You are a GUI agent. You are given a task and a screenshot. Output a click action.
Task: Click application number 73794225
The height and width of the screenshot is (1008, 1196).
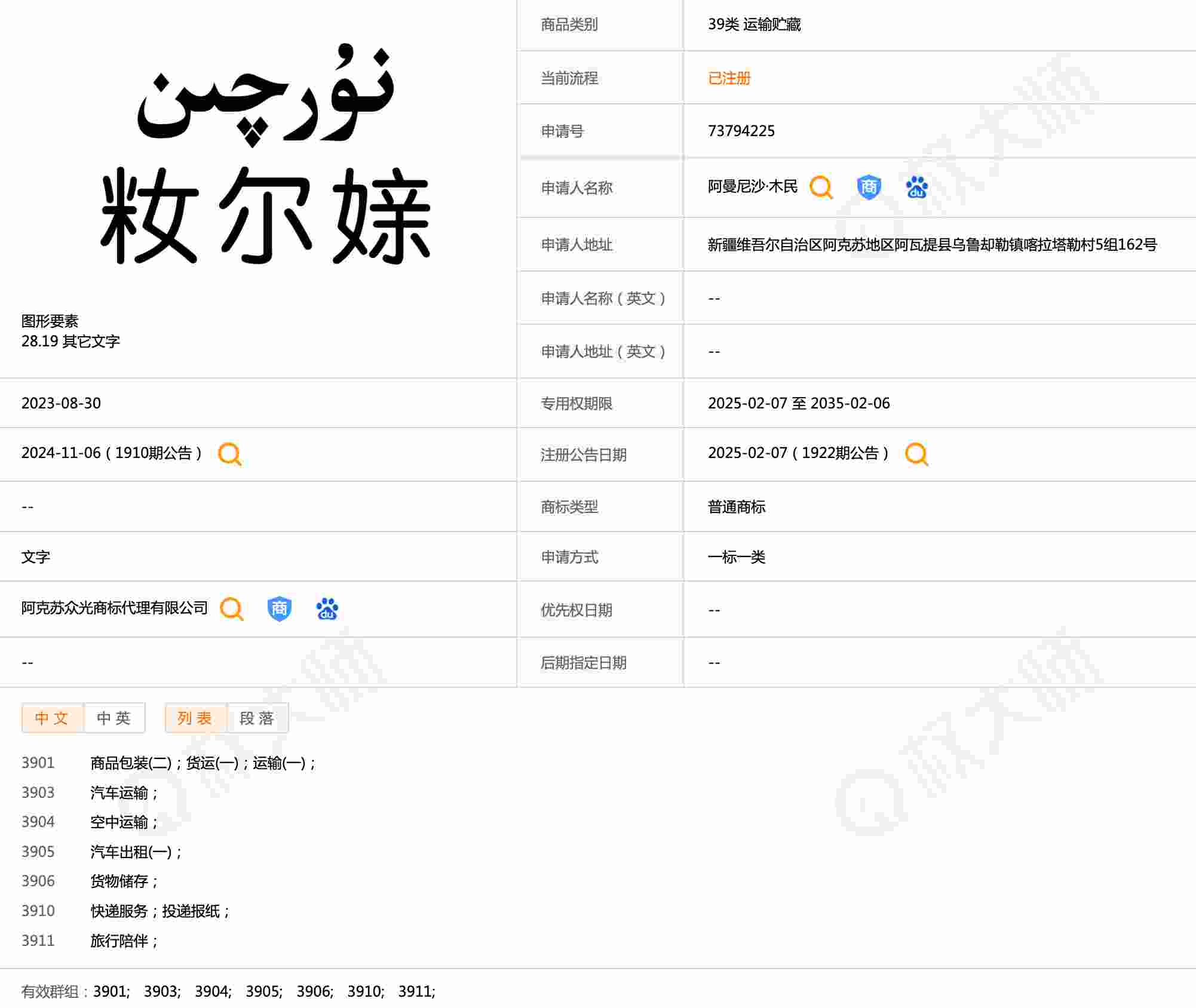[x=741, y=131]
